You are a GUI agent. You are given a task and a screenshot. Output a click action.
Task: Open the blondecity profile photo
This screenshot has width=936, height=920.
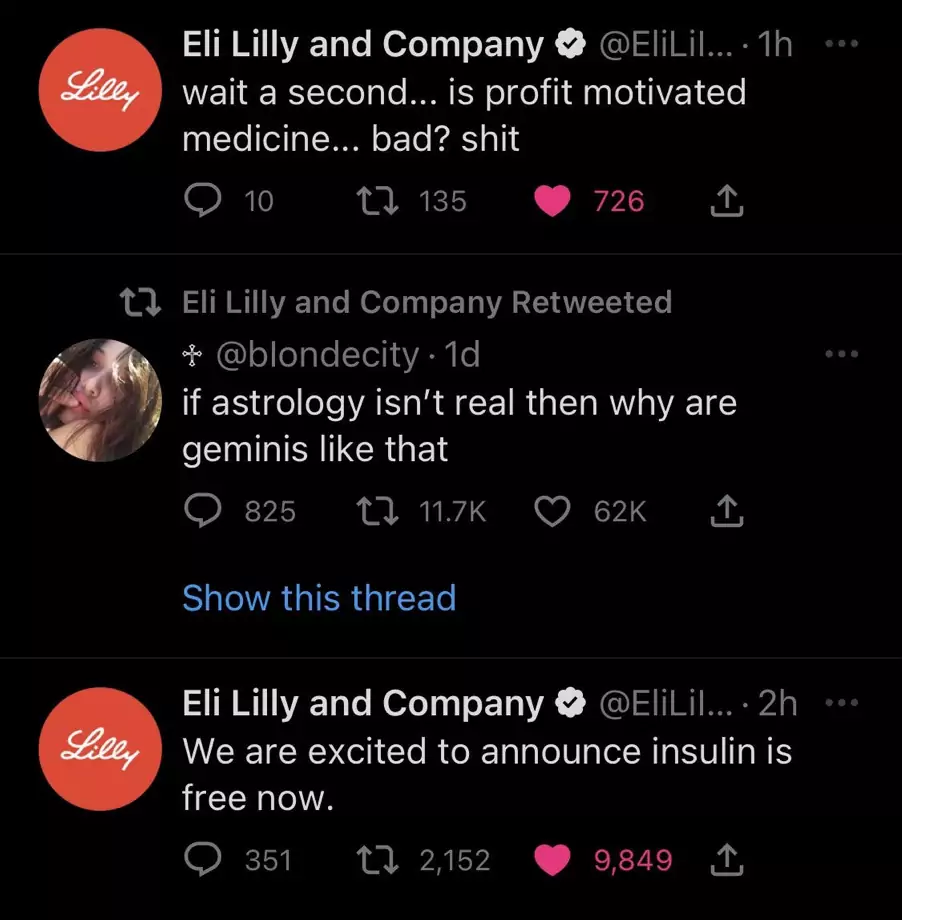tap(100, 400)
